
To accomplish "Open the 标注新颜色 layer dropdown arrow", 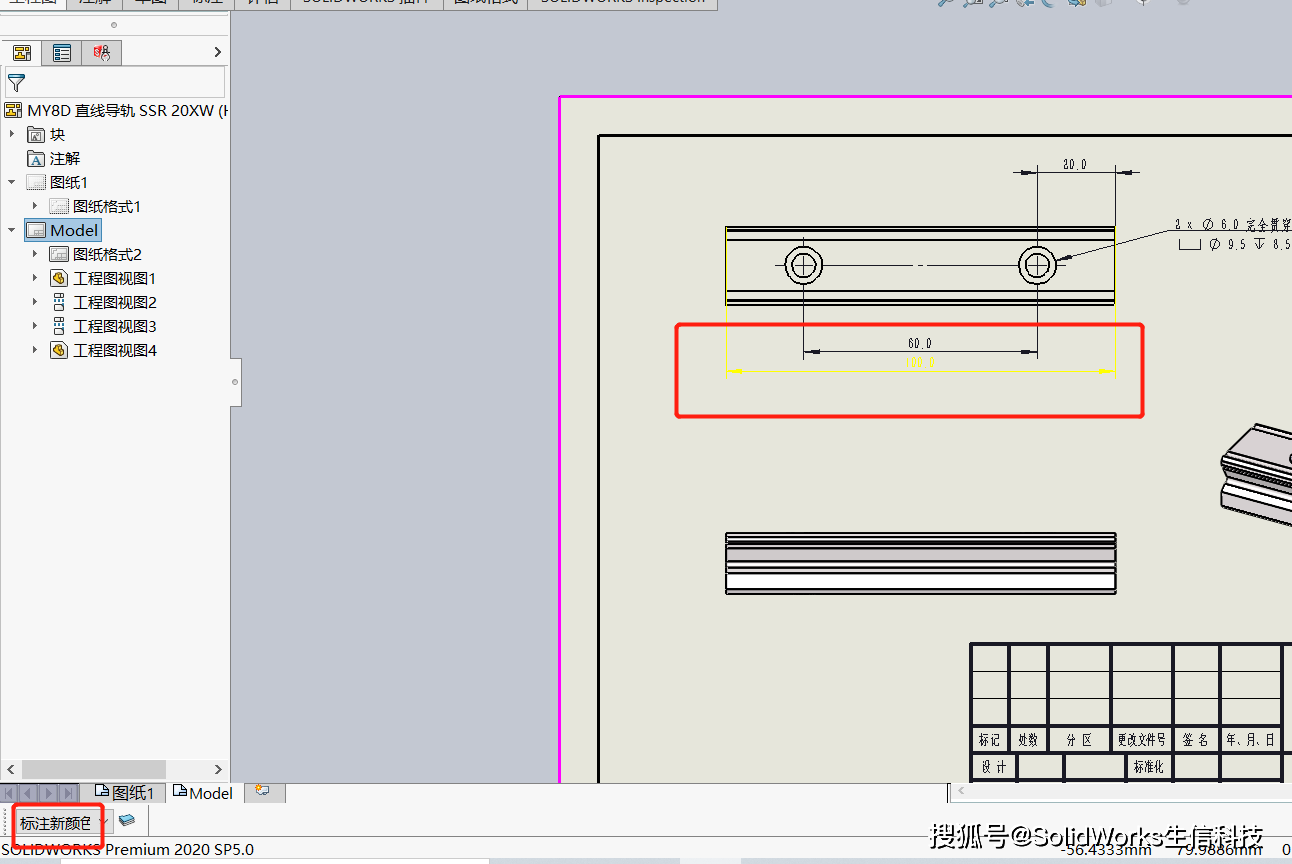I will click(103, 822).
